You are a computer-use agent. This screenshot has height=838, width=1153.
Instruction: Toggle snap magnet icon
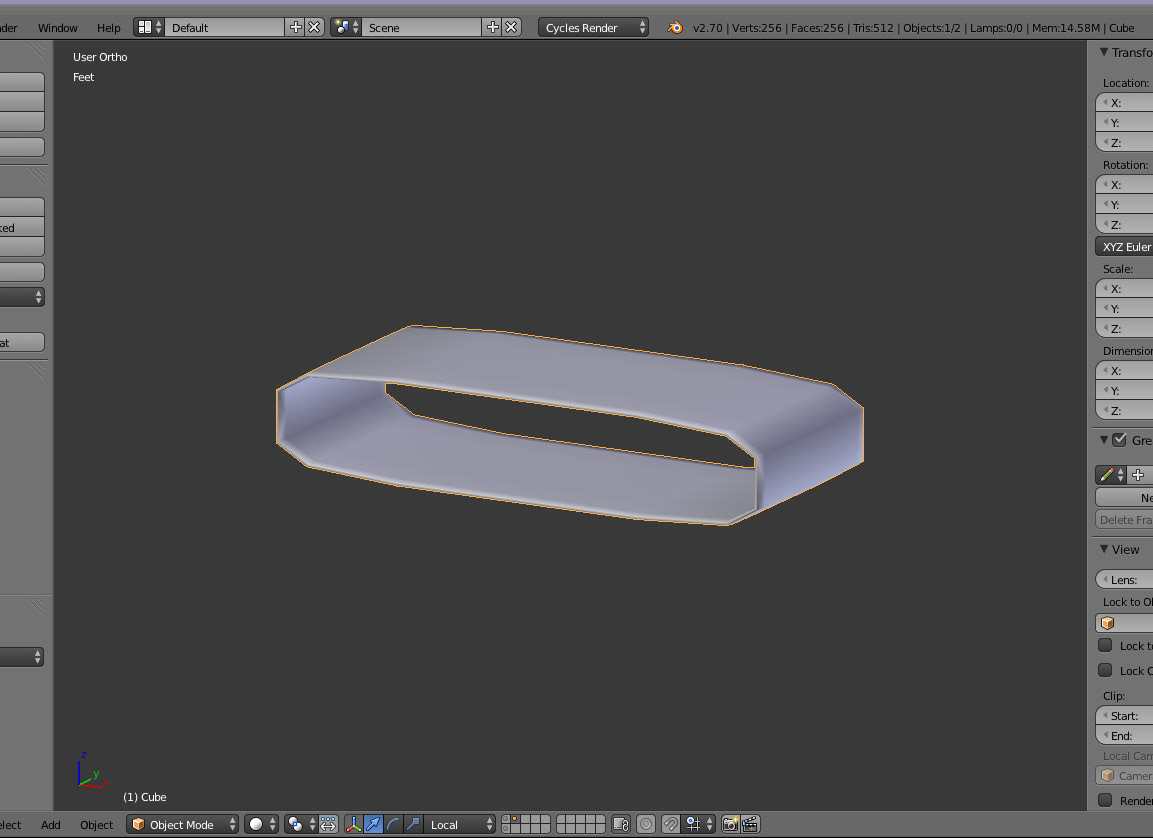pos(671,824)
